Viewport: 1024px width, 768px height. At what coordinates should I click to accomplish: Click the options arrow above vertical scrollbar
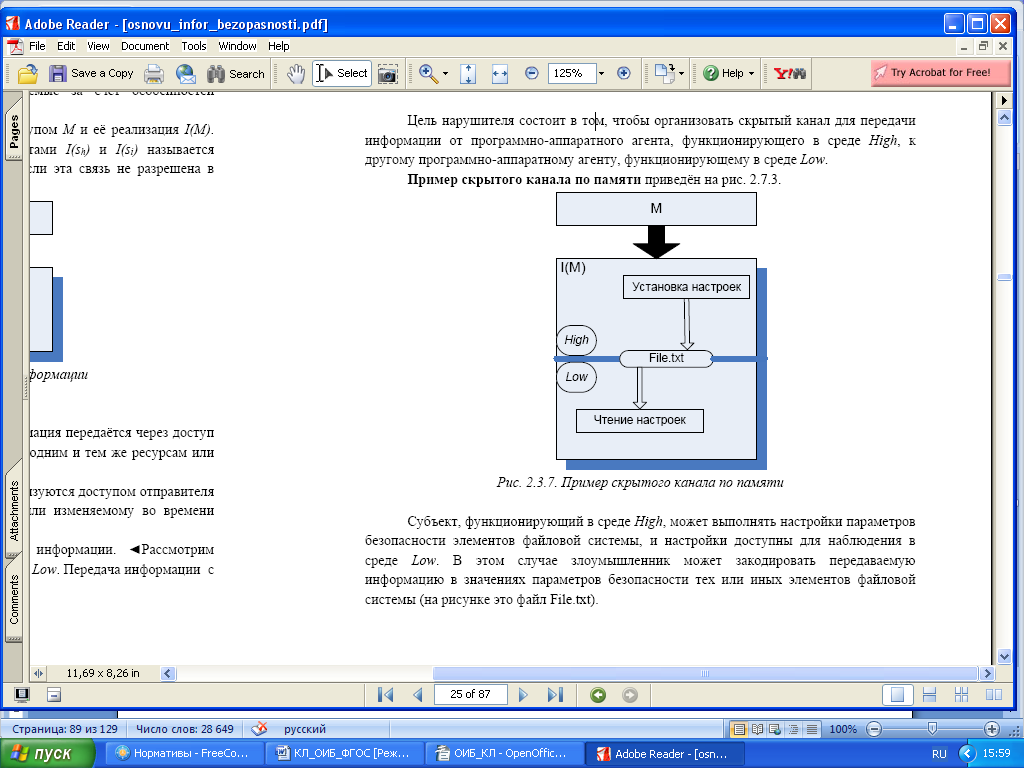(x=1004, y=101)
